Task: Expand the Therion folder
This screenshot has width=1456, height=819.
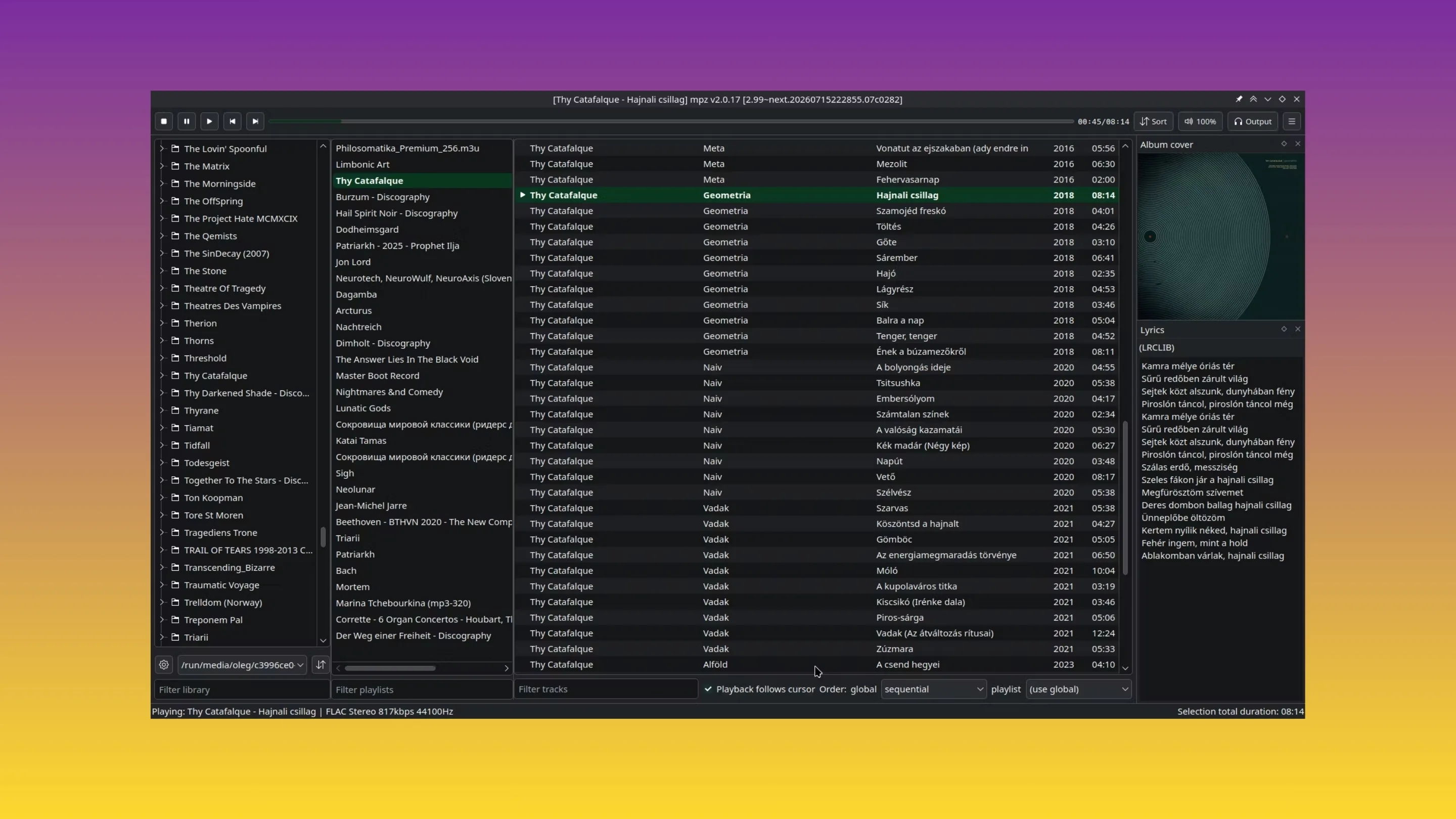Action: pos(162,323)
